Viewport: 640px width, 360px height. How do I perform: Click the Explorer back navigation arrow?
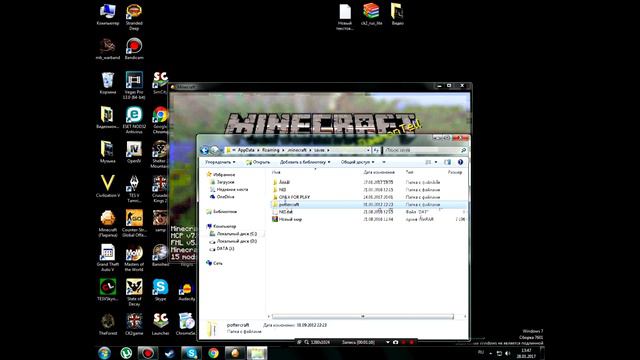tap(205, 150)
